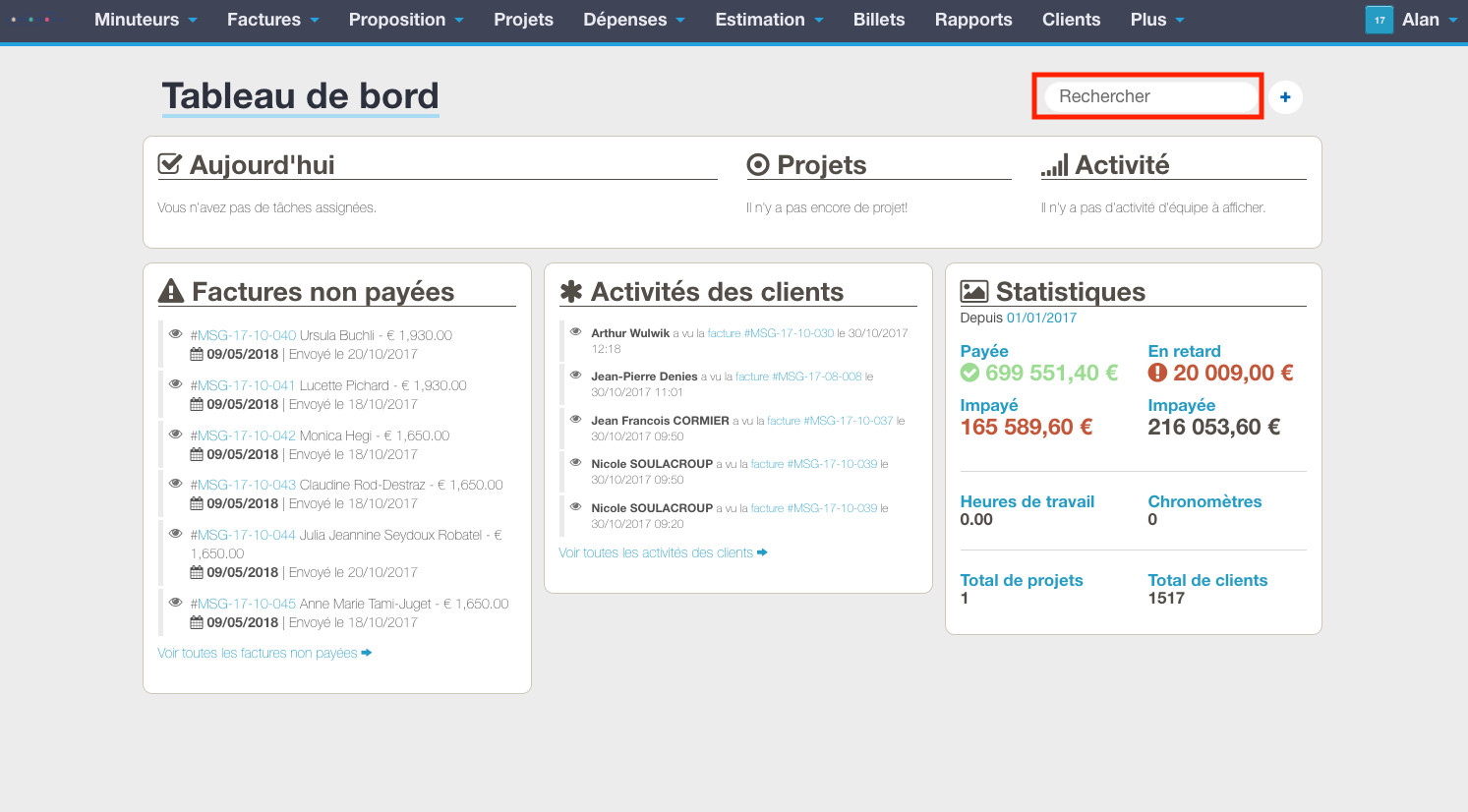Screen dimensions: 1468x812
Task: Click the red 165 589,60 € amount
Action: pos(1027,427)
